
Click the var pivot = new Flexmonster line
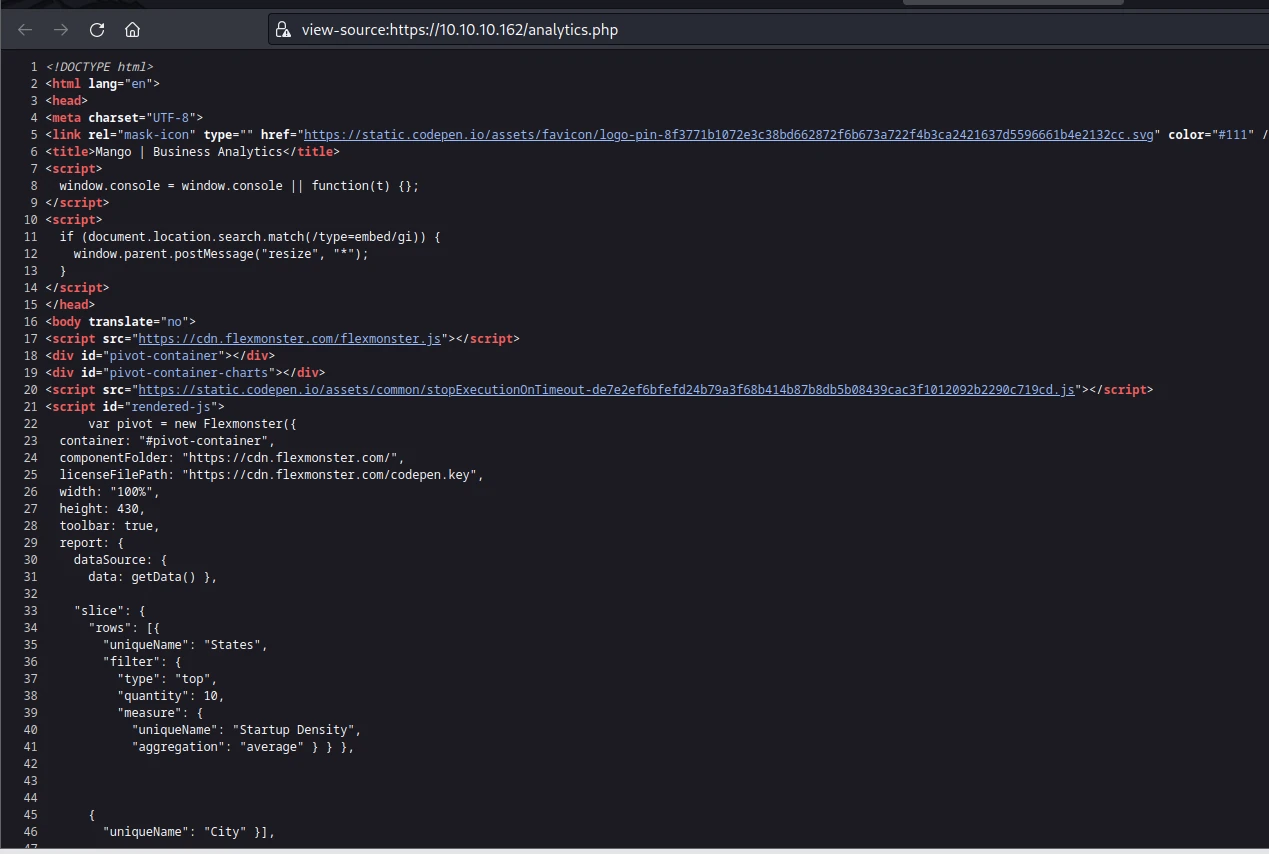pos(192,423)
